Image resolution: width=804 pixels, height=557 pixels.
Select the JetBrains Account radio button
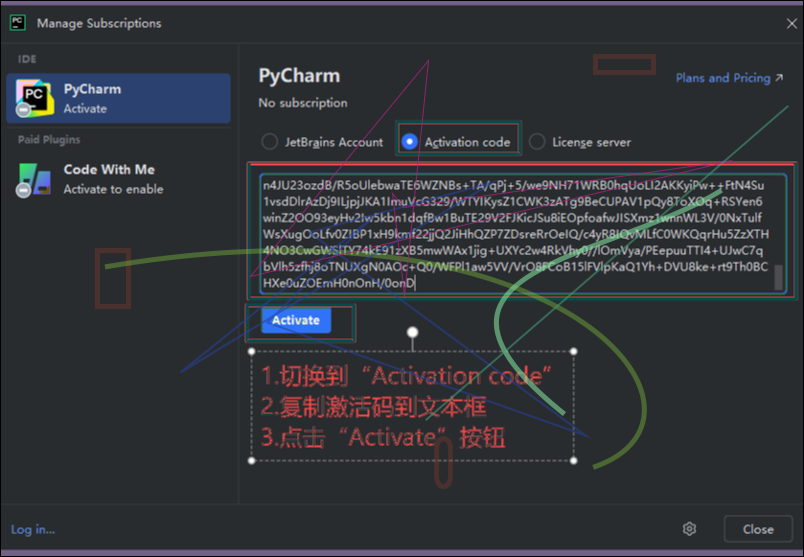tap(270, 142)
